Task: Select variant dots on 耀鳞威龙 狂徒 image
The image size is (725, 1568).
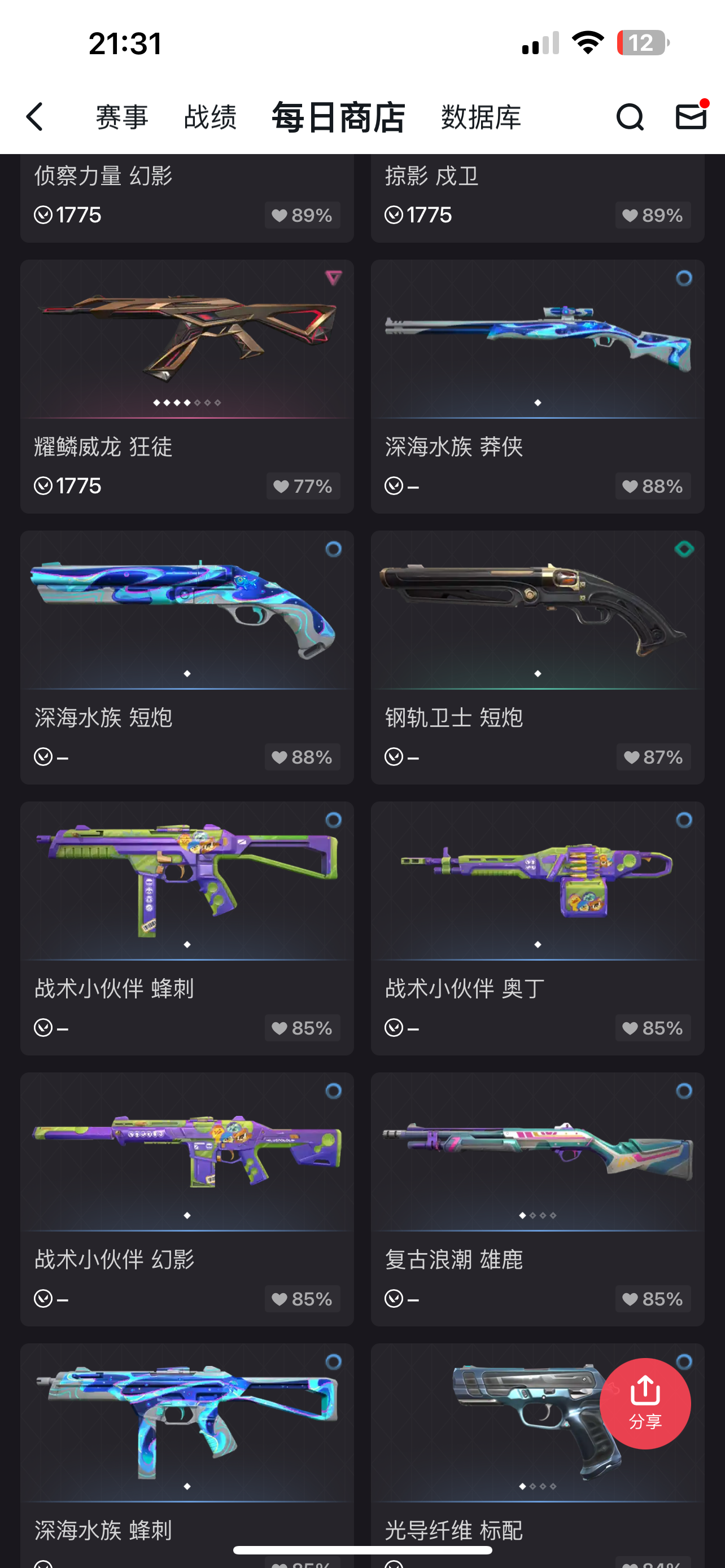Action: [187, 402]
